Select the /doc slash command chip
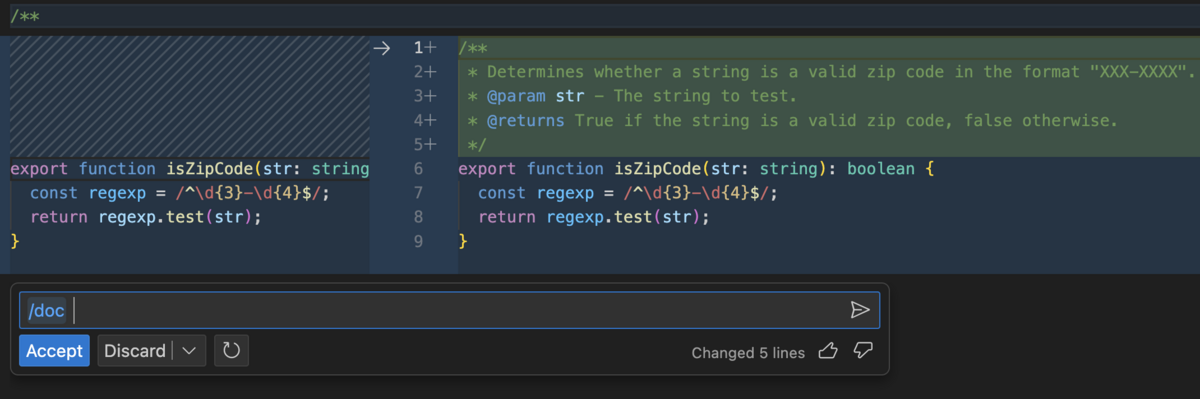This screenshot has width=1200, height=399. [x=46, y=311]
